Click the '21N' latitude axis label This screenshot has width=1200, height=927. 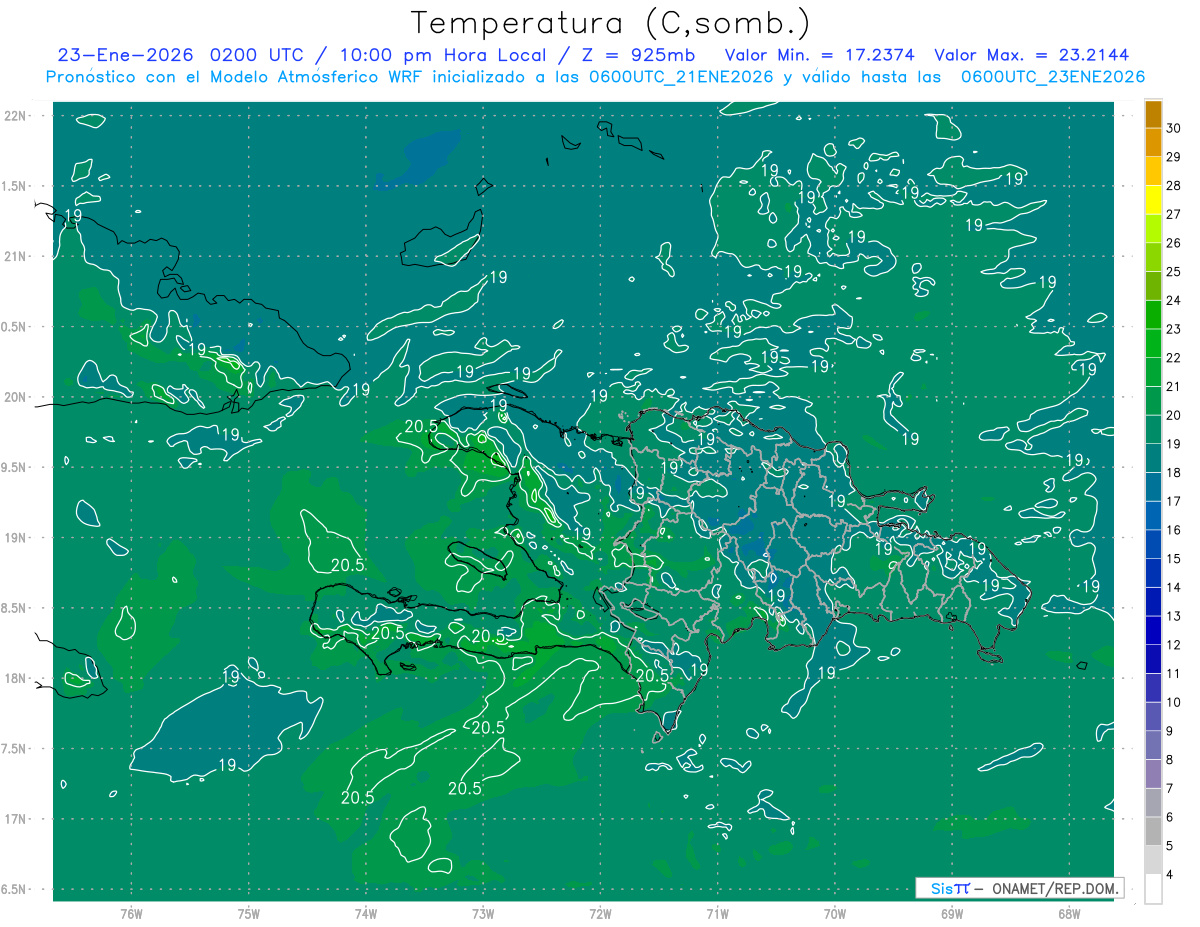tap(16, 257)
